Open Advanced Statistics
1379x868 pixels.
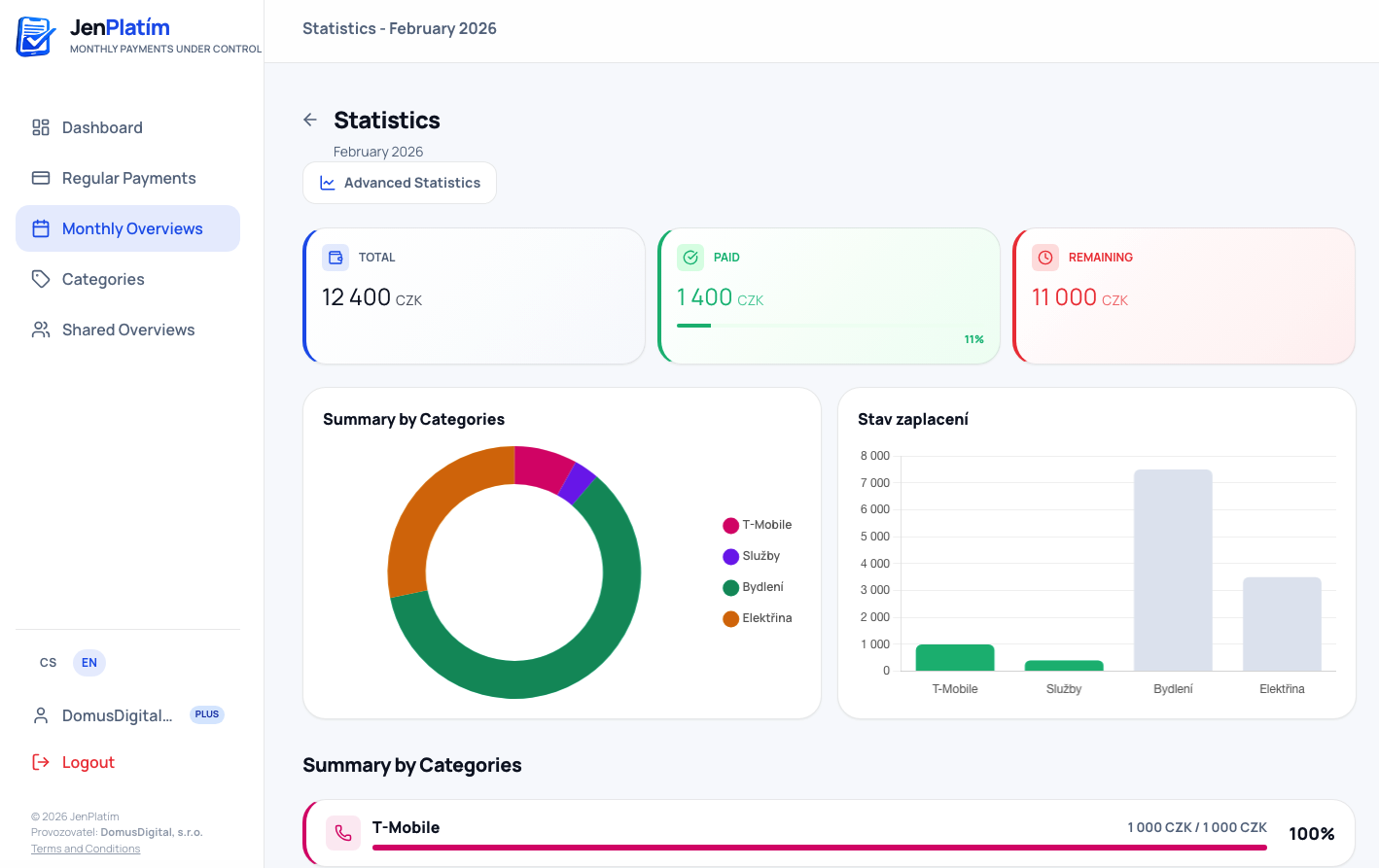[x=400, y=183]
